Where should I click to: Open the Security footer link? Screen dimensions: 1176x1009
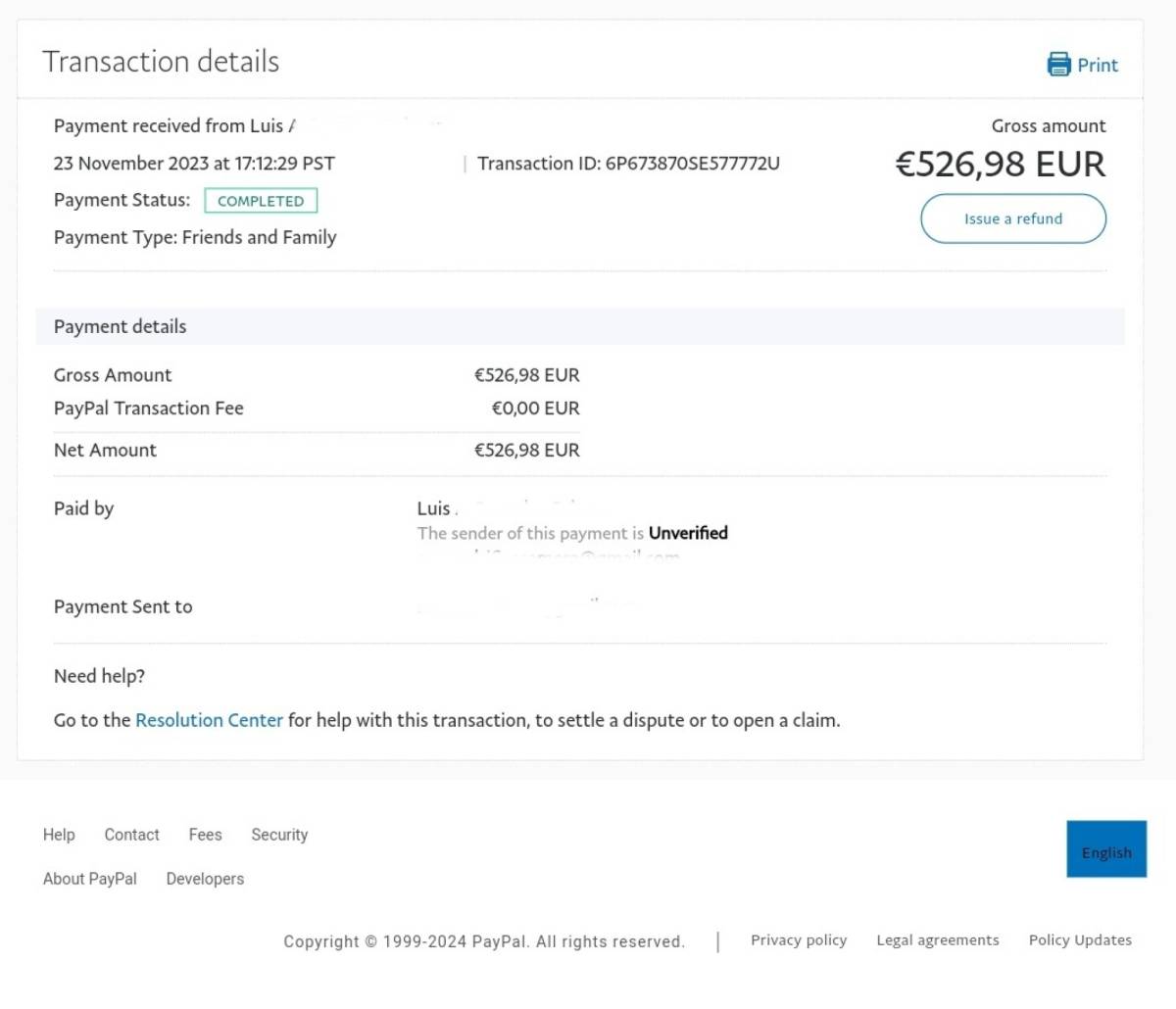click(x=279, y=835)
